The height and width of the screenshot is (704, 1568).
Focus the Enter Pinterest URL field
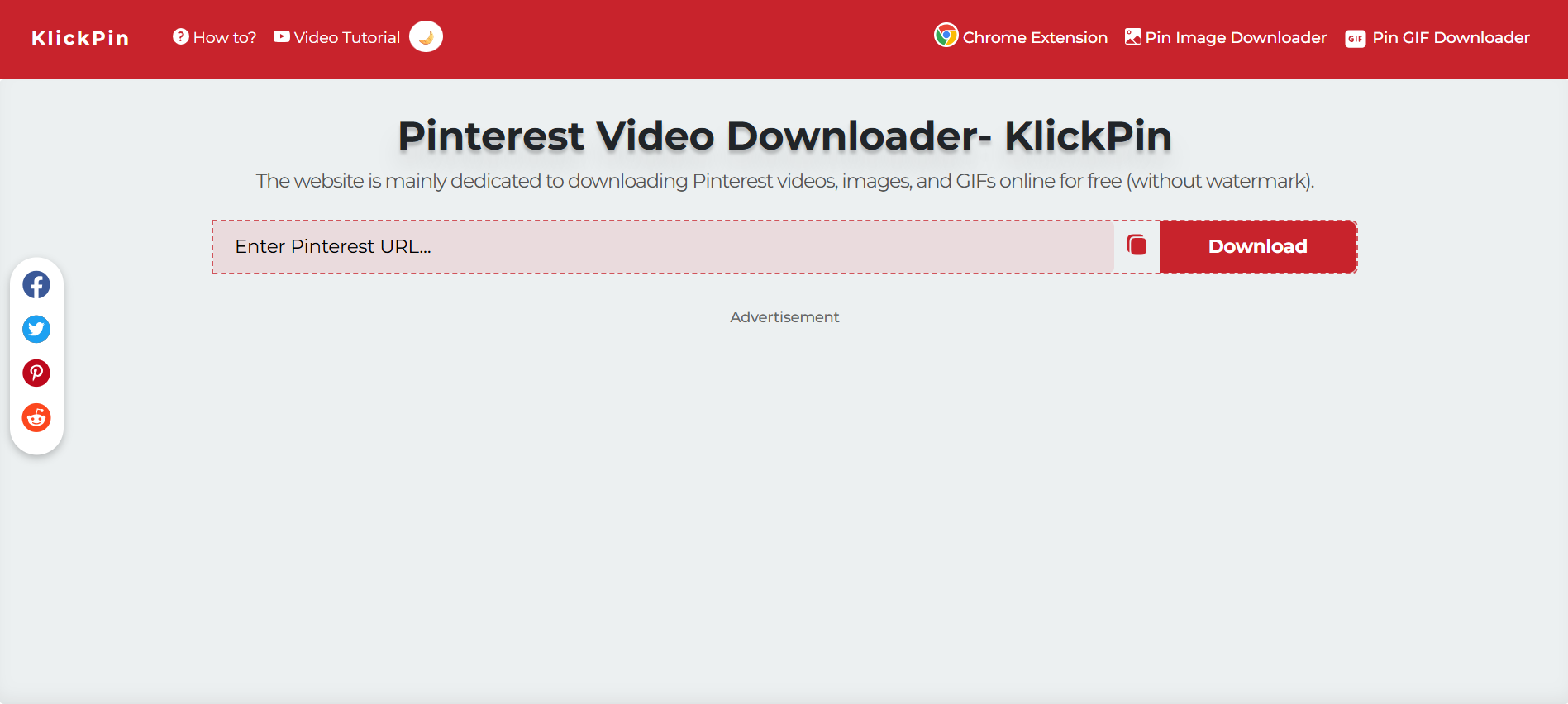point(664,246)
